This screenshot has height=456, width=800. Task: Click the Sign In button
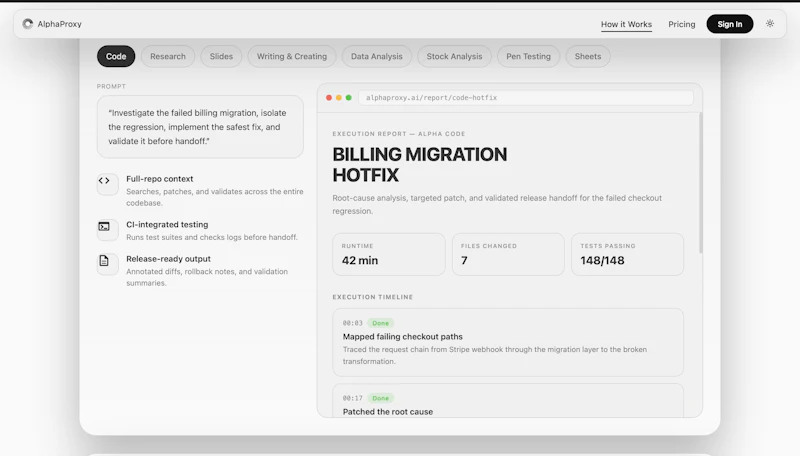coord(730,24)
